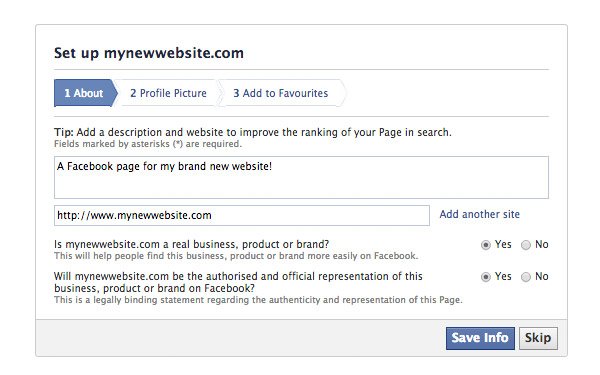Click the Save Info button
Viewport: 600px width, 375px height.
click(480, 338)
